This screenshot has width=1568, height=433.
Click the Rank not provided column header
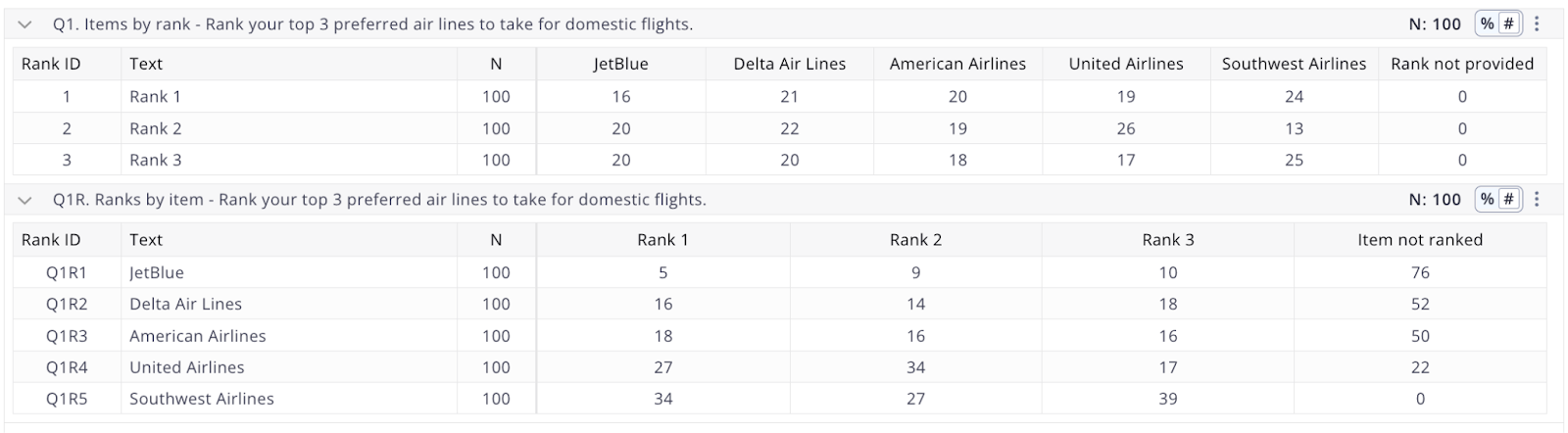click(x=1462, y=64)
